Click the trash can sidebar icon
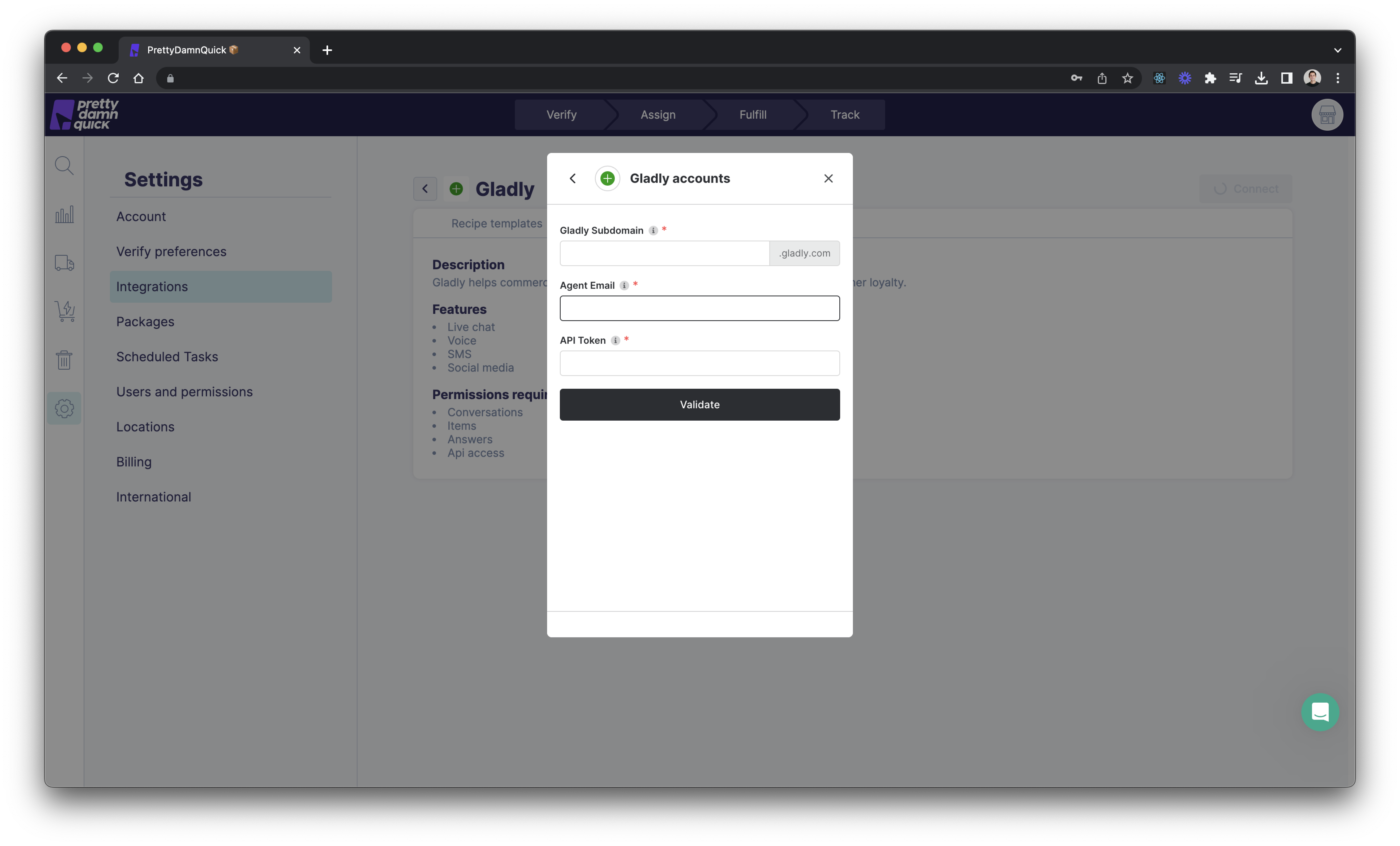The height and width of the screenshot is (846, 1400). click(x=64, y=359)
